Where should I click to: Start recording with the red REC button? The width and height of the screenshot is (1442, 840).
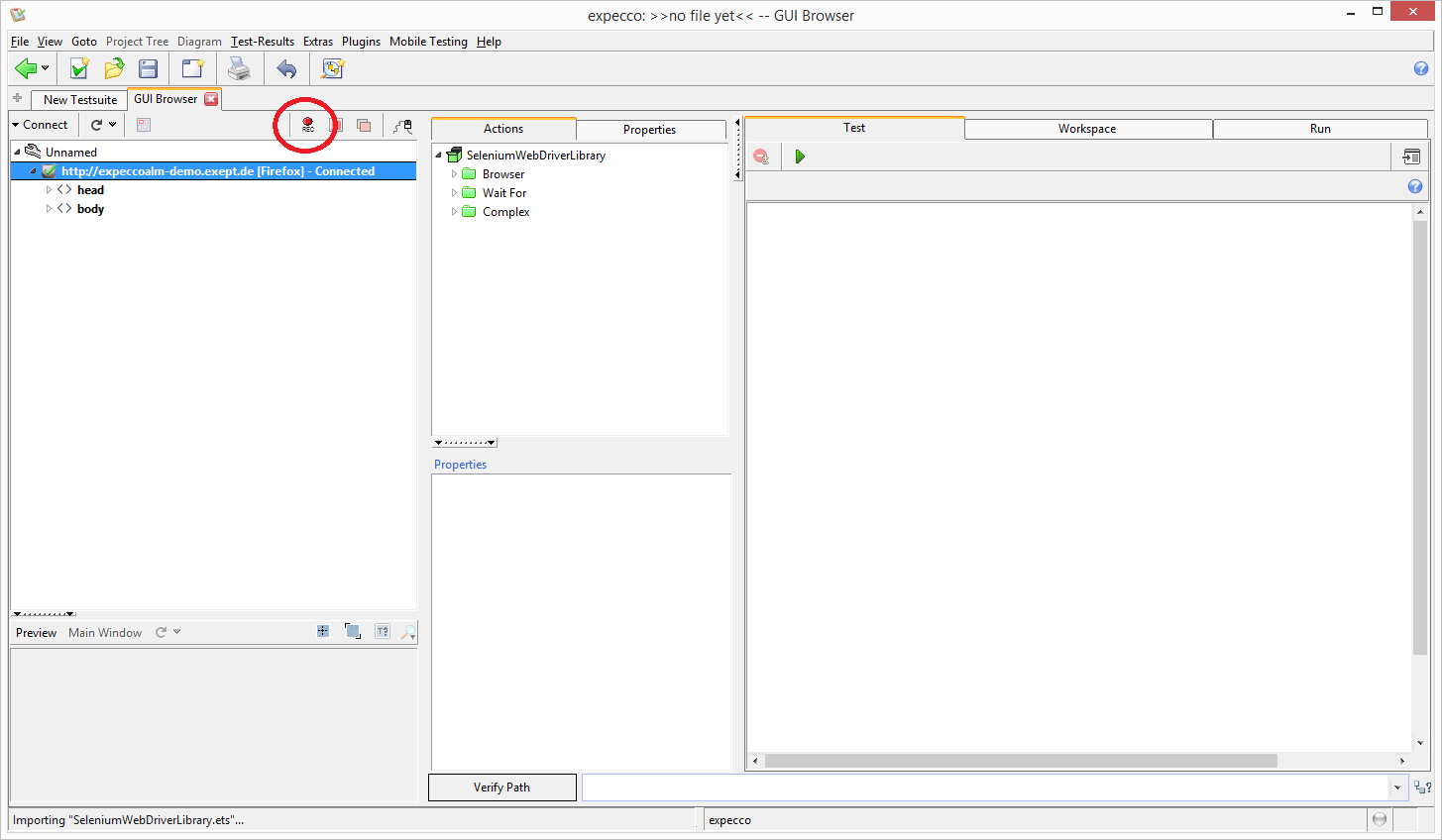(307, 125)
